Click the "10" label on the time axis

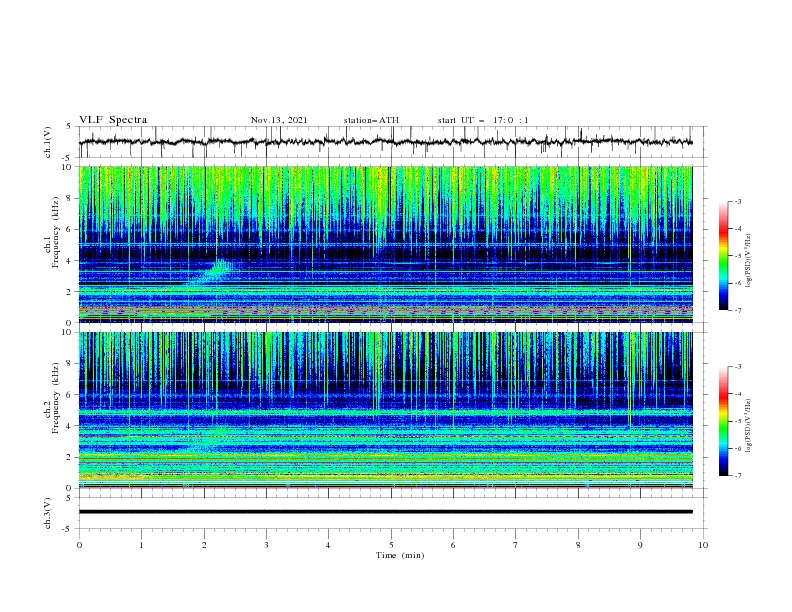pos(703,545)
